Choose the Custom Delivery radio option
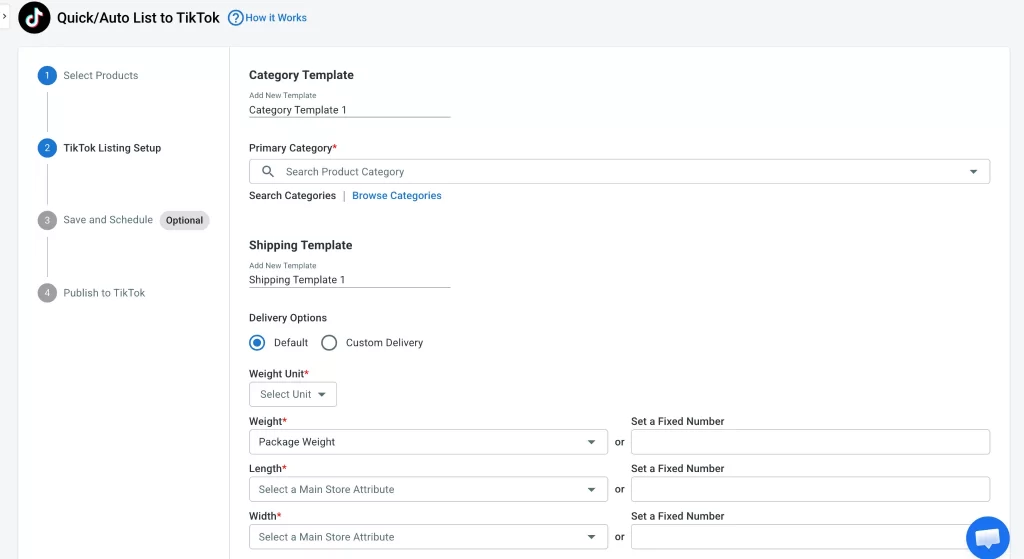Viewport: 1024px width, 559px height. tap(329, 343)
